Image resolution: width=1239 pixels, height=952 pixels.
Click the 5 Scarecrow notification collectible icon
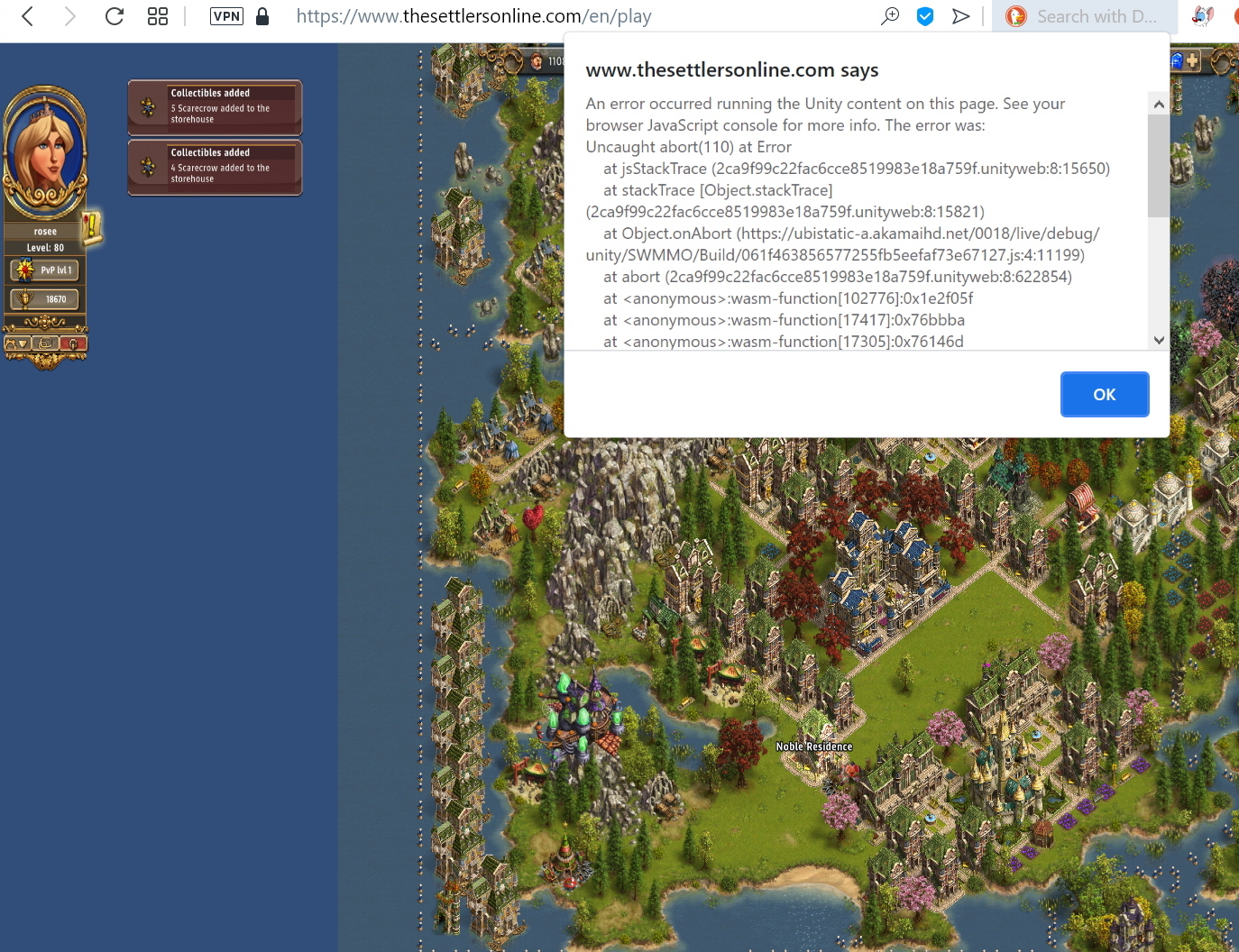point(148,107)
